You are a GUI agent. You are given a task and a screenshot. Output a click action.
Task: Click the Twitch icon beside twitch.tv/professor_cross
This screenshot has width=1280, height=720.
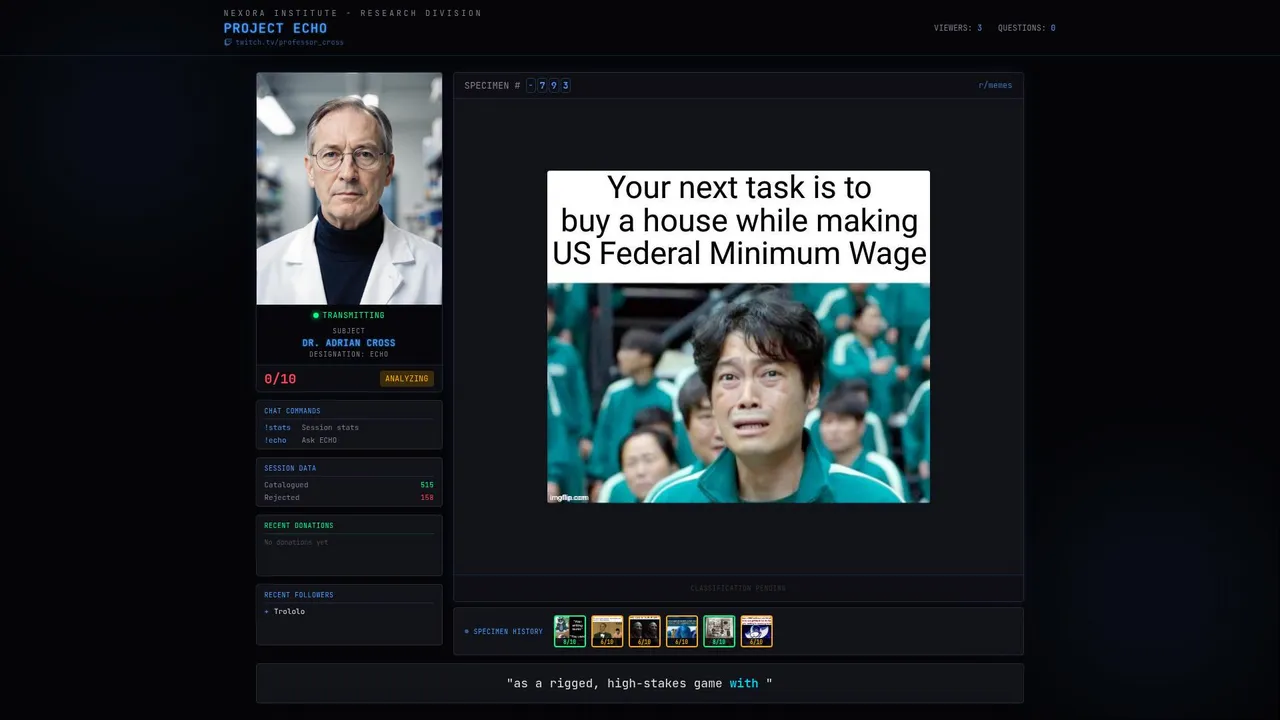(228, 42)
